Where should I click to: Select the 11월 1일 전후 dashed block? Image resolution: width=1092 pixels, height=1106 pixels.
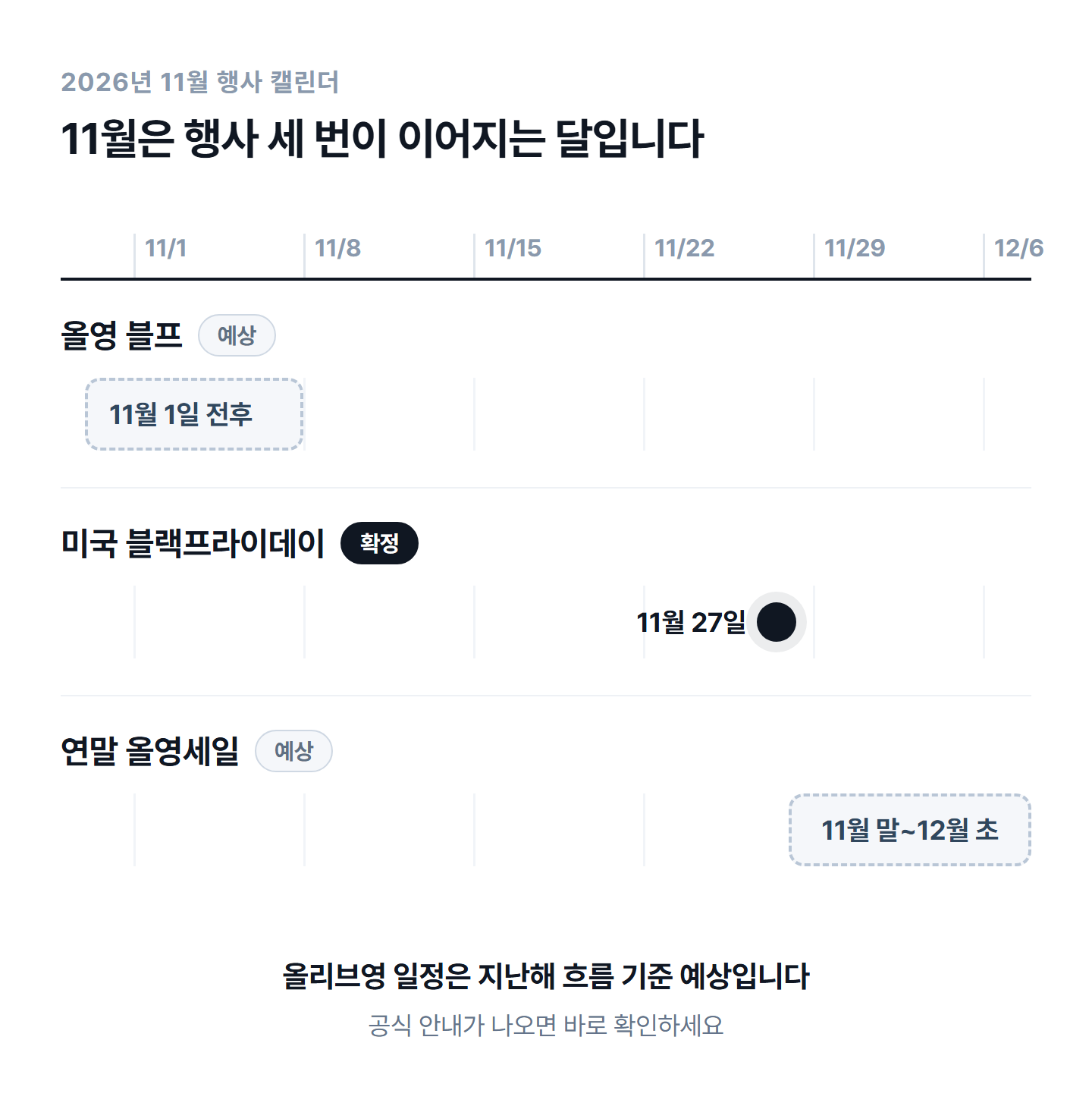195,414
